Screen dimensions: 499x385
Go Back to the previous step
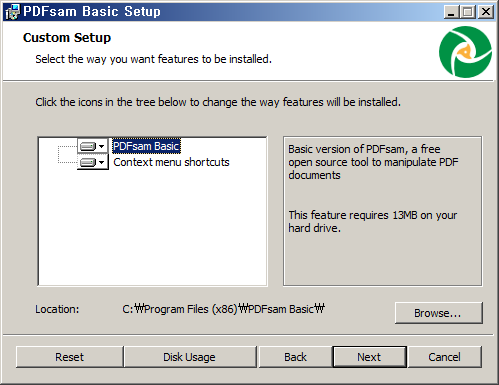coord(295,357)
